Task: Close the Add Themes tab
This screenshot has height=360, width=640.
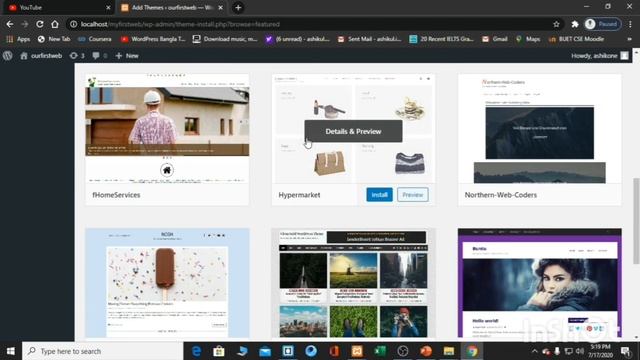Action: click(220, 7)
